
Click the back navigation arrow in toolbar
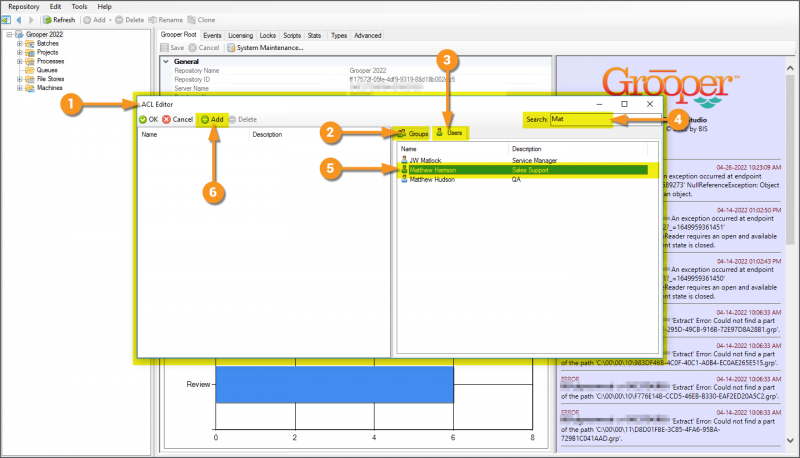click(x=19, y=20)
